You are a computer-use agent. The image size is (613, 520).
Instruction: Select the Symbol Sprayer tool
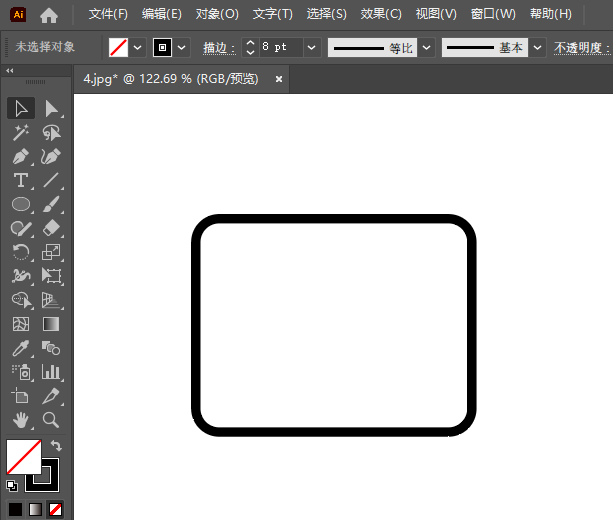21,372
